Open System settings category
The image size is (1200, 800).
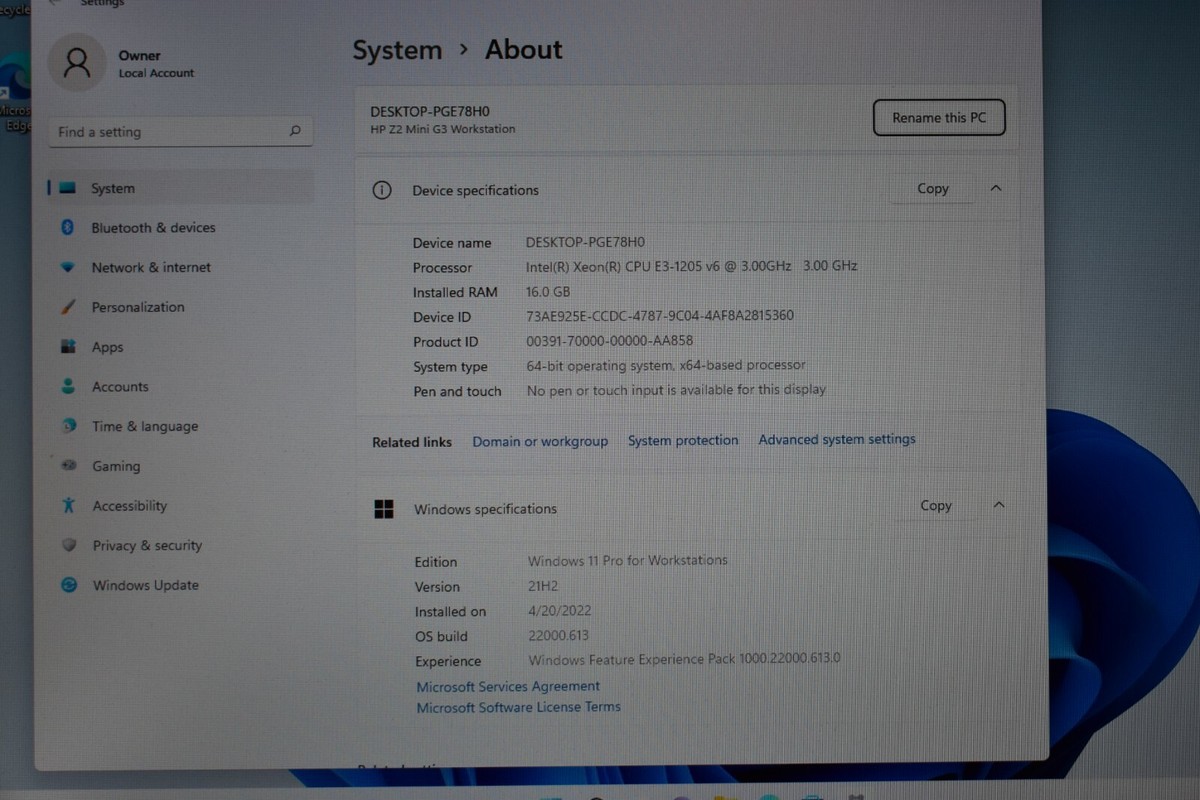(x=182, y=188)
